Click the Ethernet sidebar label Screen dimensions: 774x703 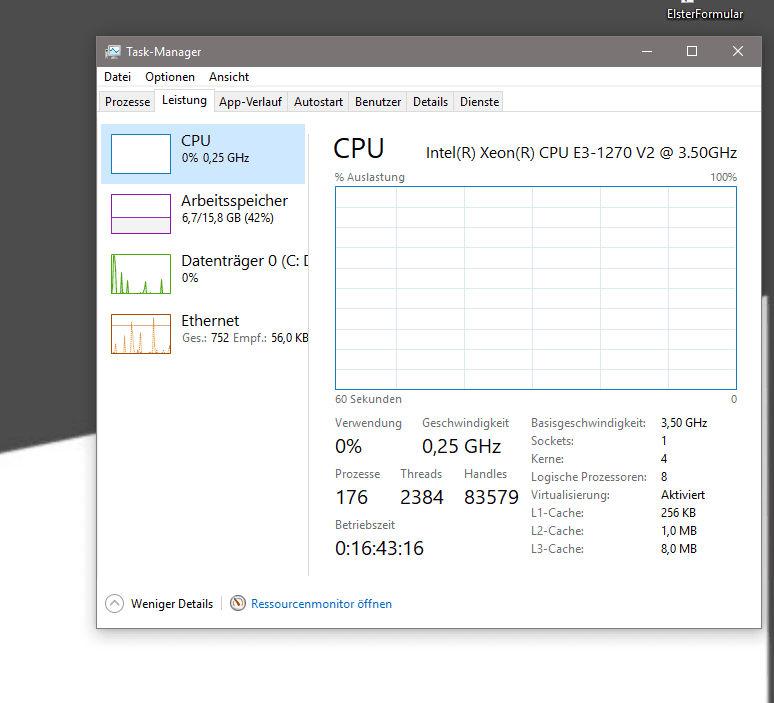[210, 321]
